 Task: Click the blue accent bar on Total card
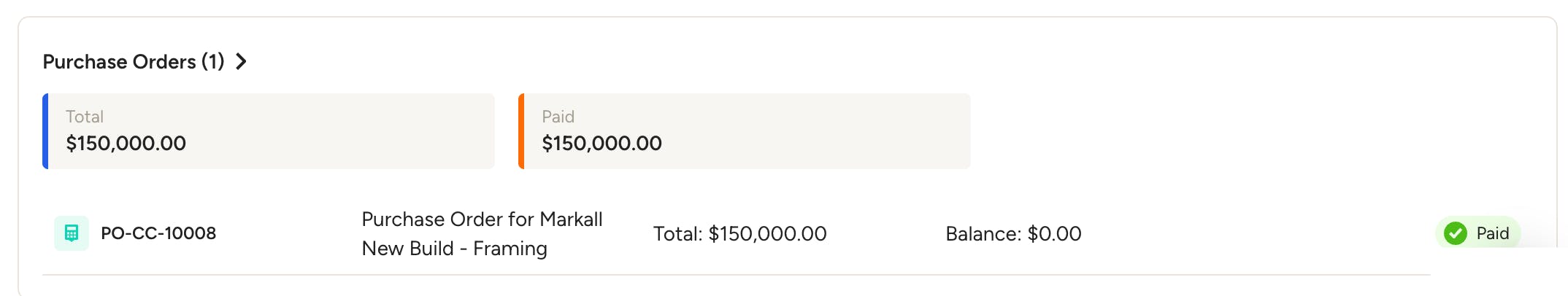45,131
